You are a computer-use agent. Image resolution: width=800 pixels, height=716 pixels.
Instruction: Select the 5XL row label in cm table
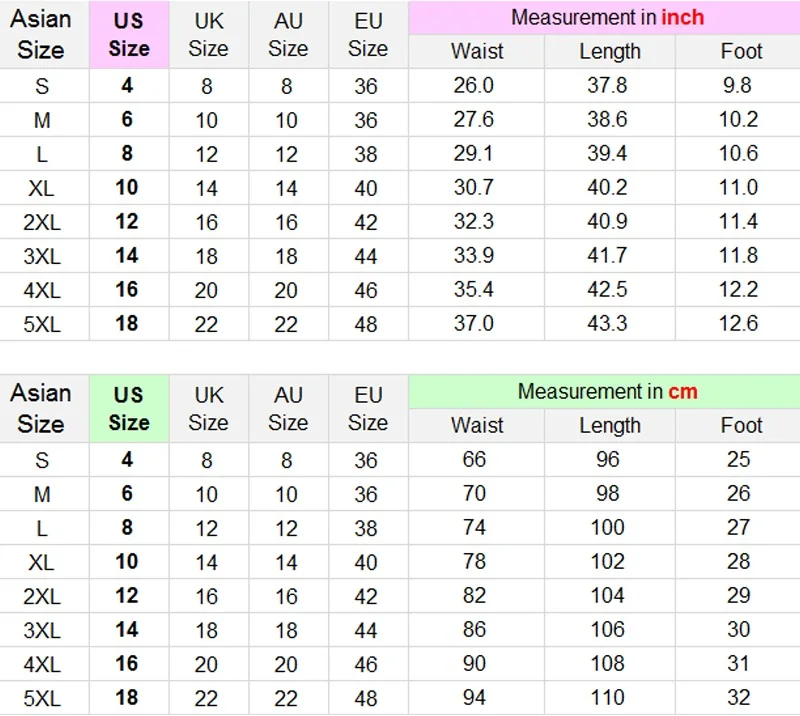[42, 698]
